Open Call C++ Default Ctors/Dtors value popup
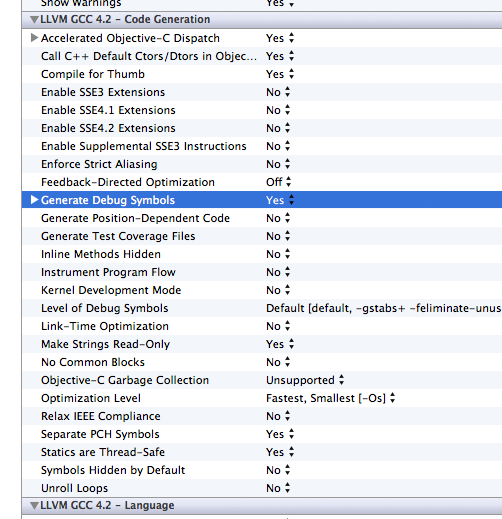 point(280,56)
